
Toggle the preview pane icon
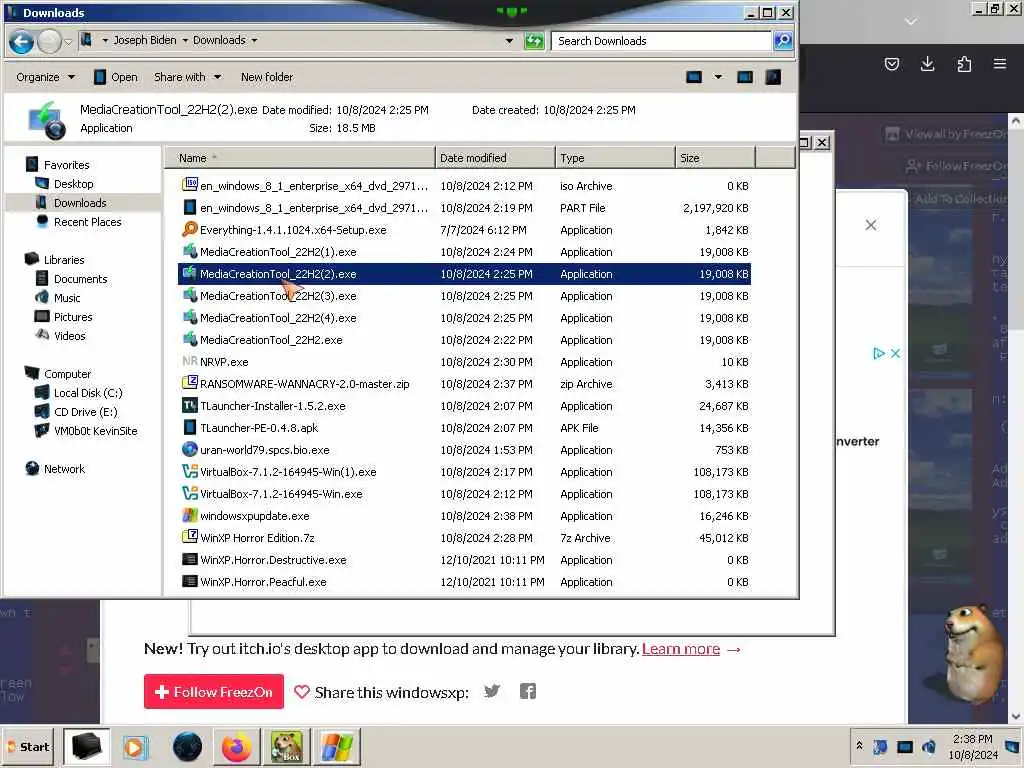744,77
